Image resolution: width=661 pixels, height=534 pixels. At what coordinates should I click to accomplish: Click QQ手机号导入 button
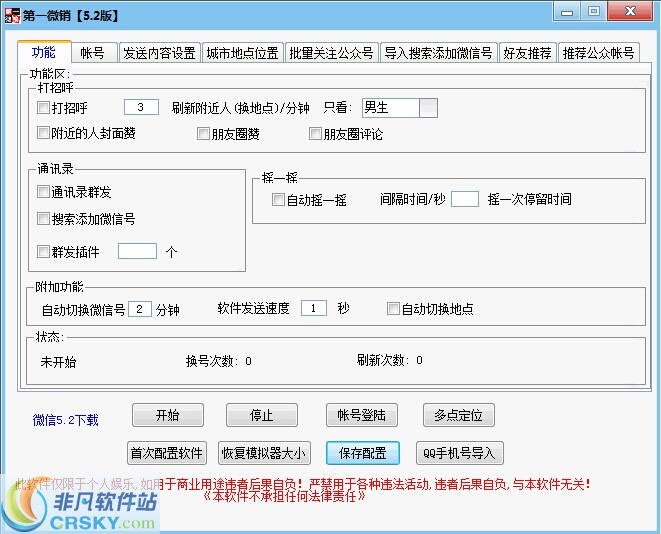coord(459,453)
